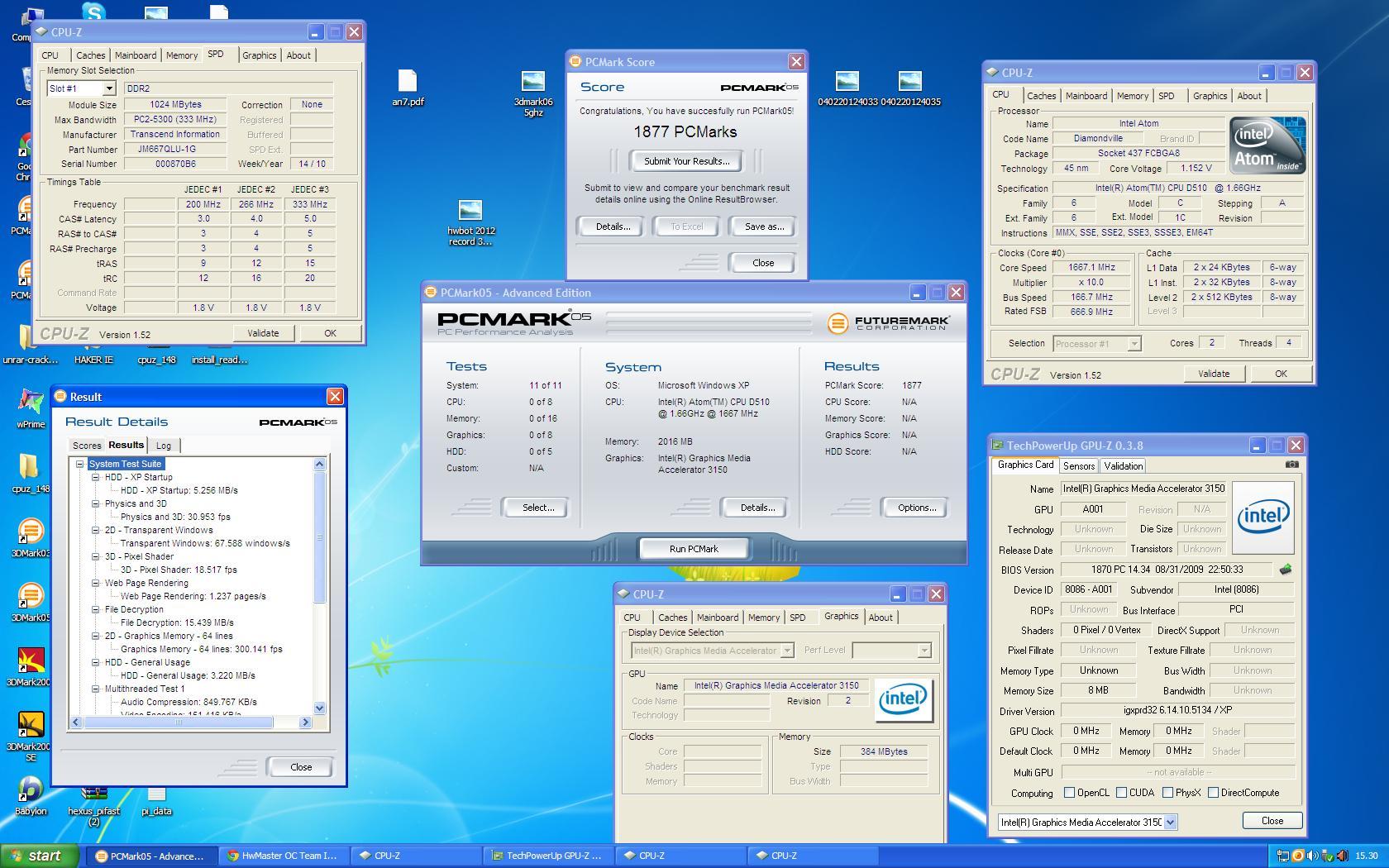Open the Display Device Selection dropdown

coord(787,651)
